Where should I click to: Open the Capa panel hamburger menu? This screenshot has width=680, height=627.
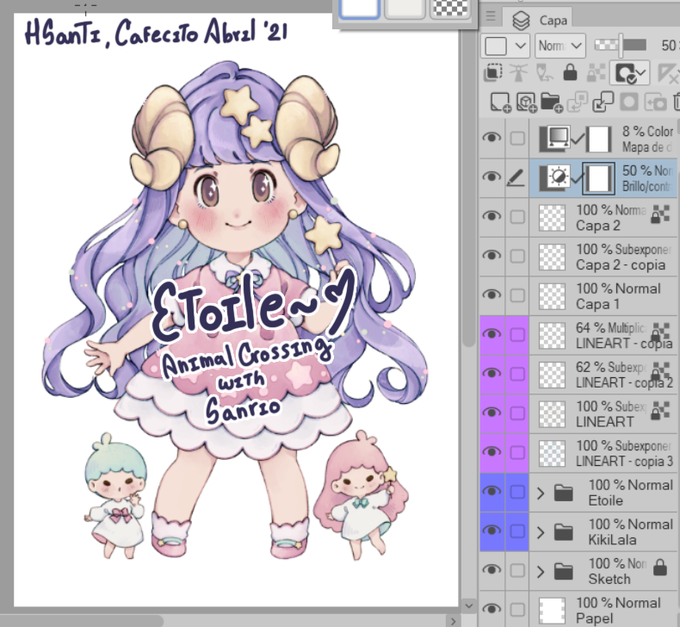coord(491,16)
